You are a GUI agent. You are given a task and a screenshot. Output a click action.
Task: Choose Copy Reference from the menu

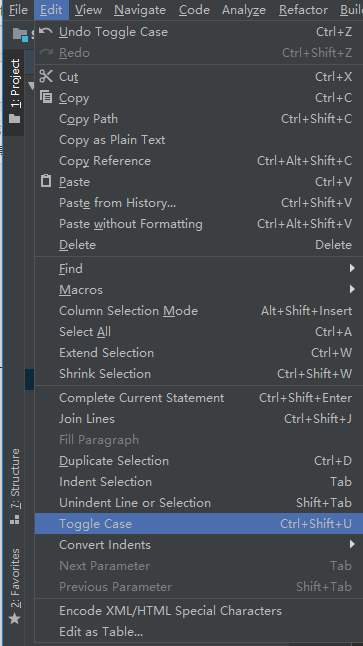point(199,161)
